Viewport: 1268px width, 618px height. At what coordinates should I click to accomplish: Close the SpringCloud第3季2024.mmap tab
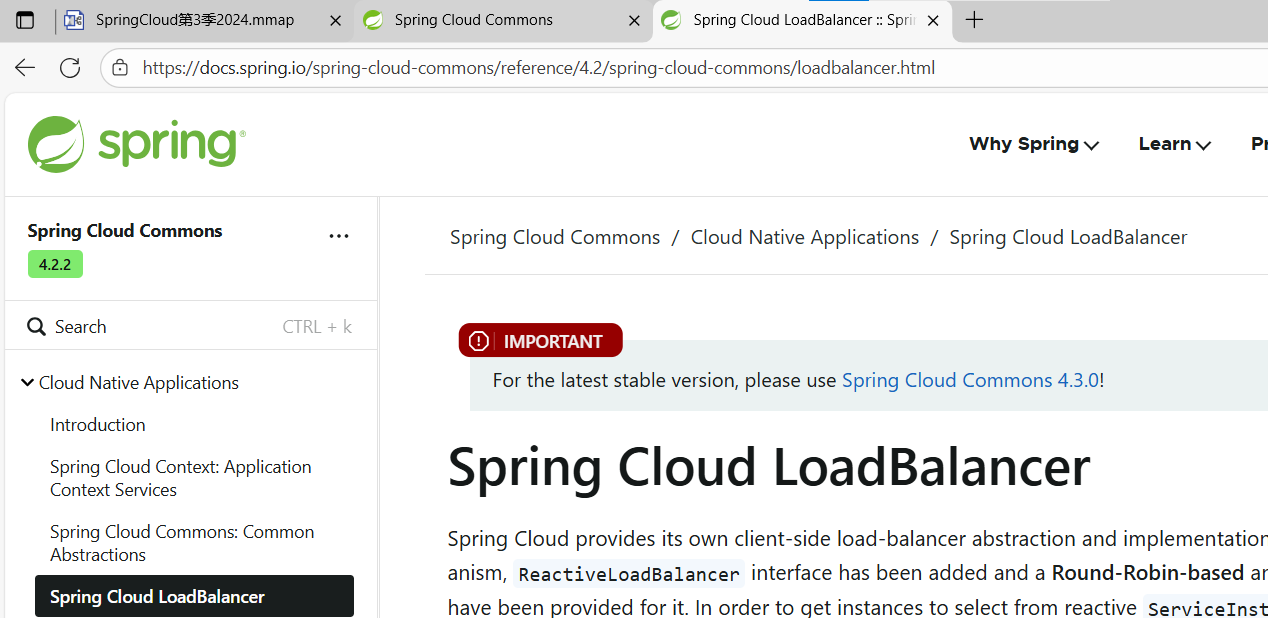(x=335, y=20)
